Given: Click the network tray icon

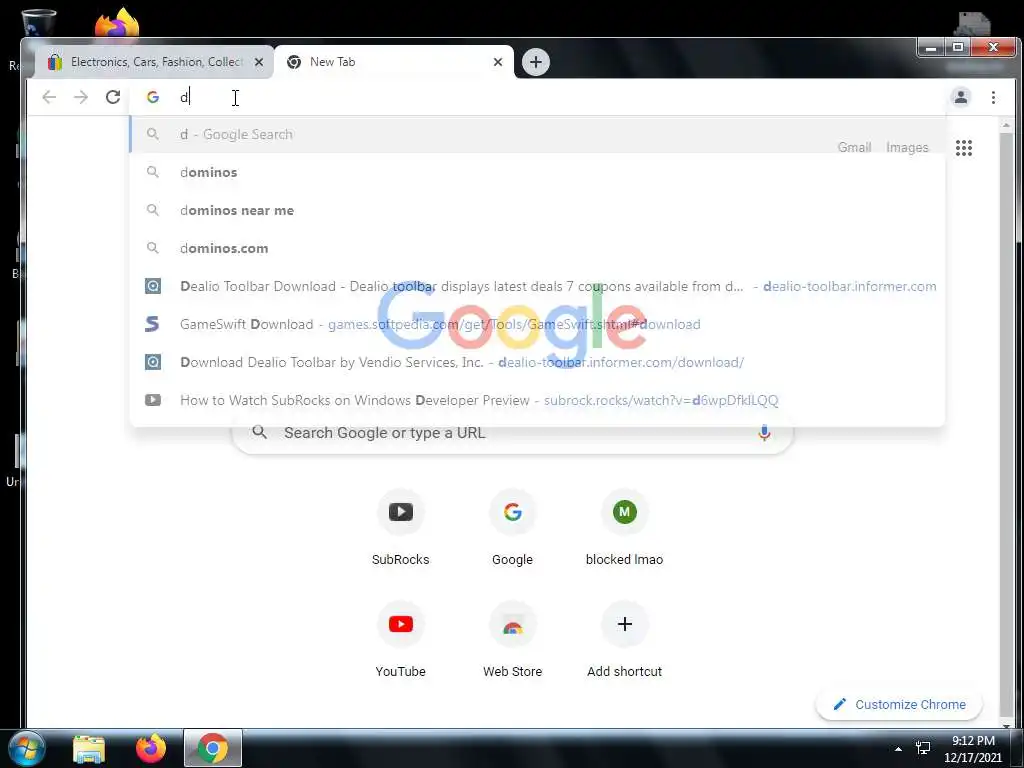Looking at the screenshot, I should pos(923,748).
